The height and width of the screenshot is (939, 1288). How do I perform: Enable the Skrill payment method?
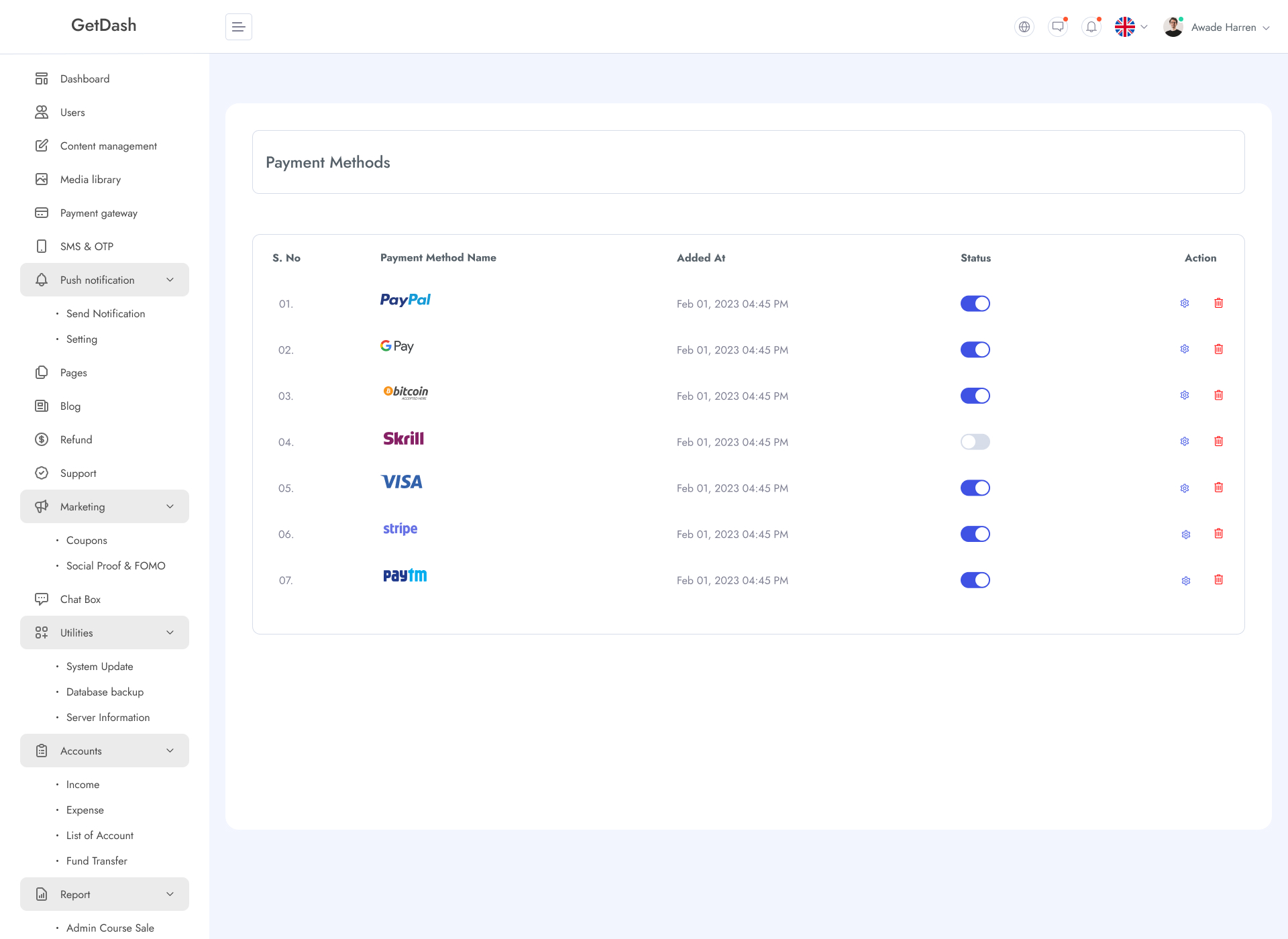point(975,441)
